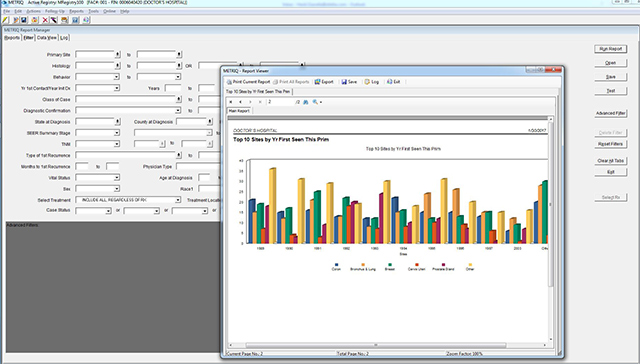Click lookup button beside Type of 1st Recurrence
The image size is (640, 364).
point(179,155)
